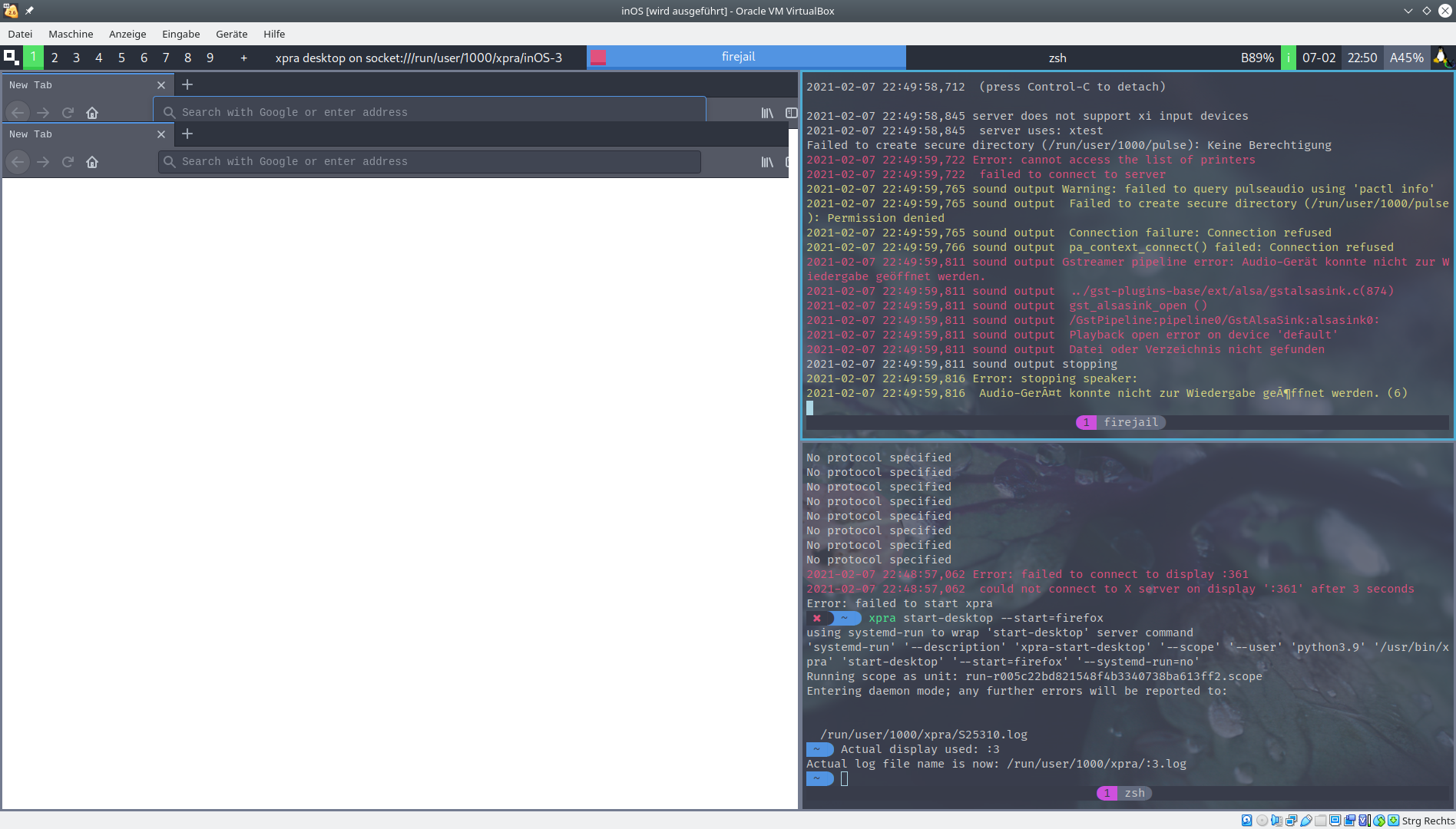Click the VirtualBox hard disk status icon
Screen dimensions: 1456x829
point(1247,821)
